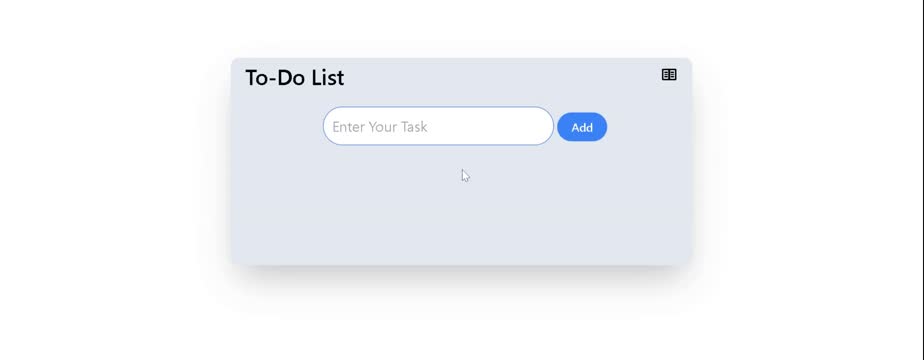Click the word To-Do in the title
The height and width of the screenshot is (360, 924).
pos(276,78)
